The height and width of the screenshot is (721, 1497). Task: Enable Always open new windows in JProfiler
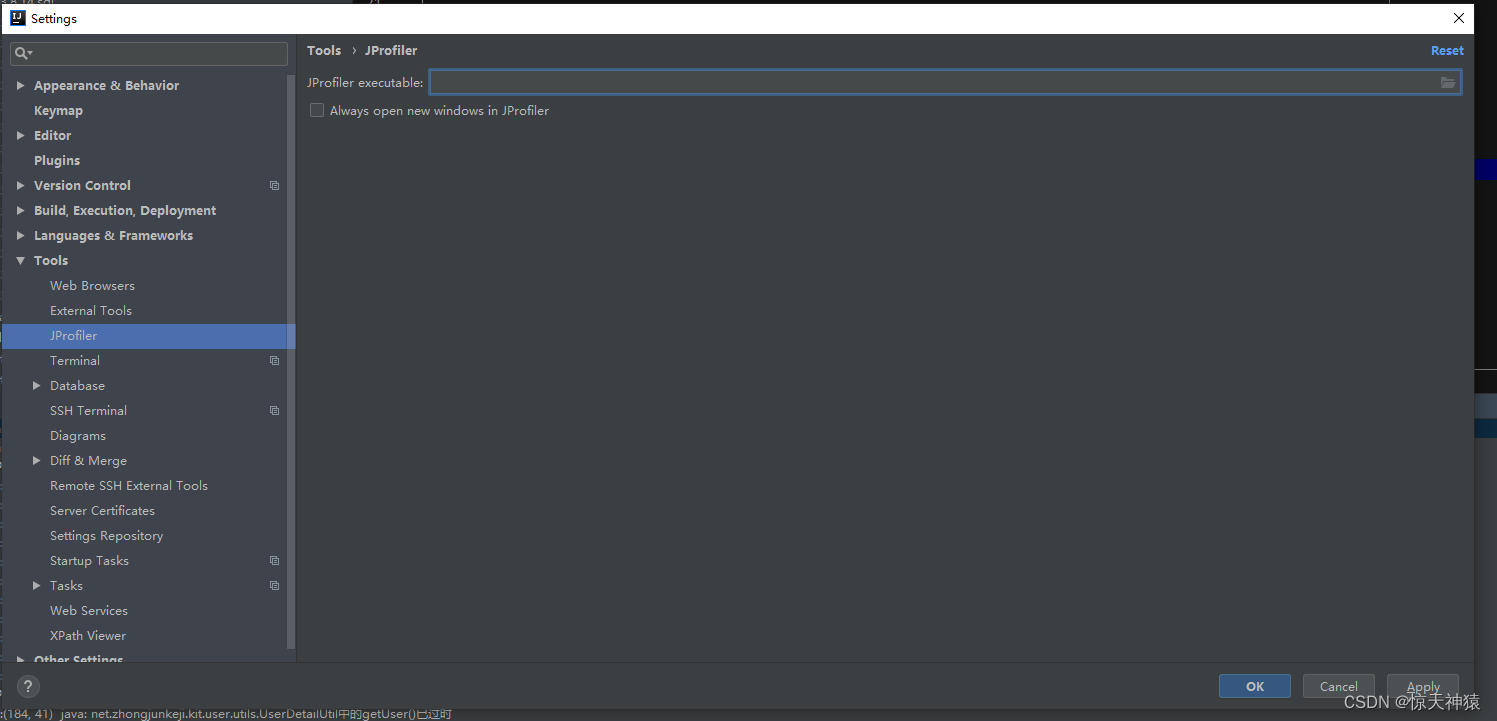click(317, 110)
